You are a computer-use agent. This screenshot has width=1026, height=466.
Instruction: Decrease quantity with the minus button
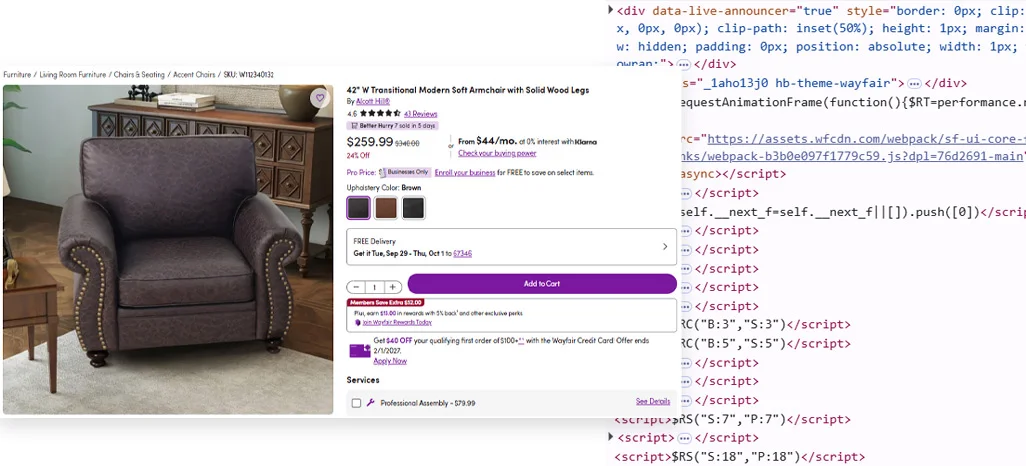356,287
